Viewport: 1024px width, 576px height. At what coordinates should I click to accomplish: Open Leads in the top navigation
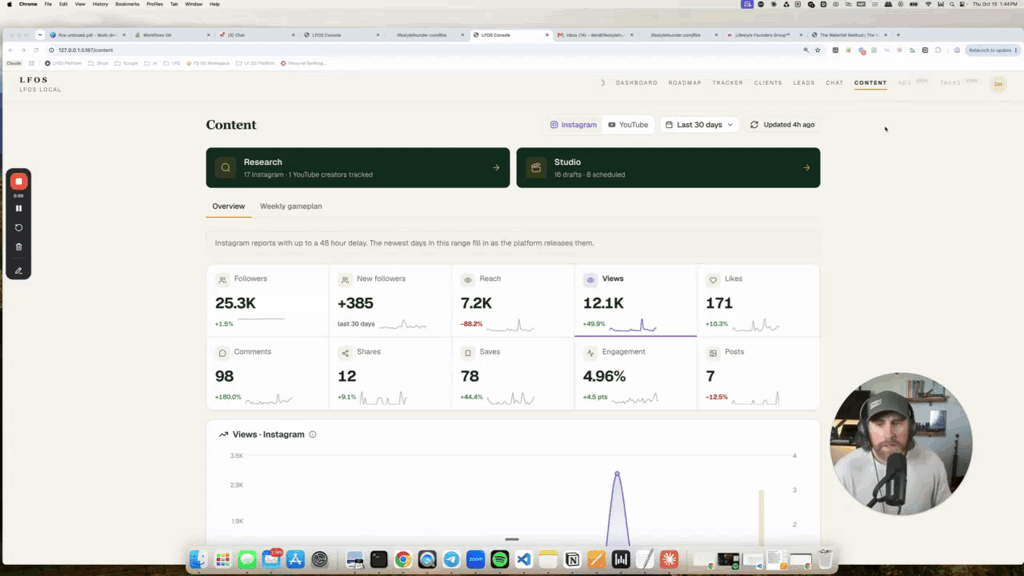(804, 83)
